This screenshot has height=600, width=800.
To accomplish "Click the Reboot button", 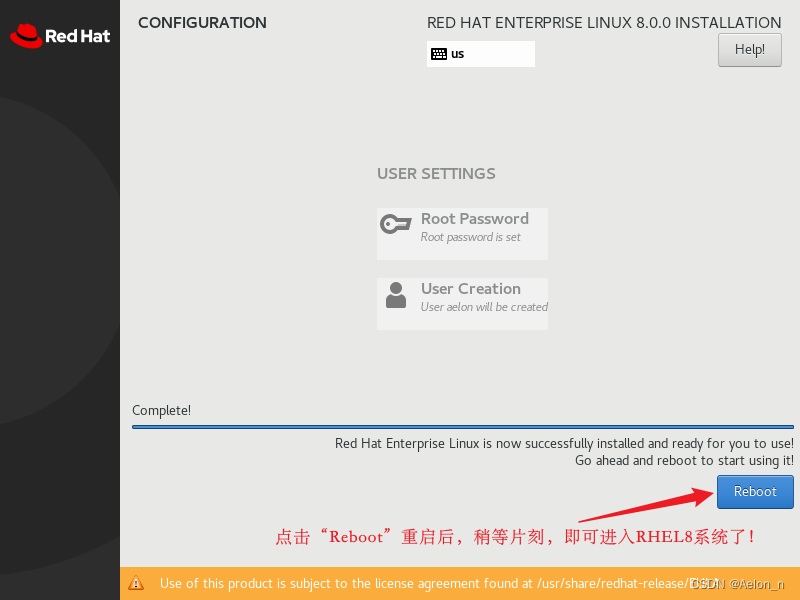I will (x=755, y=492).
